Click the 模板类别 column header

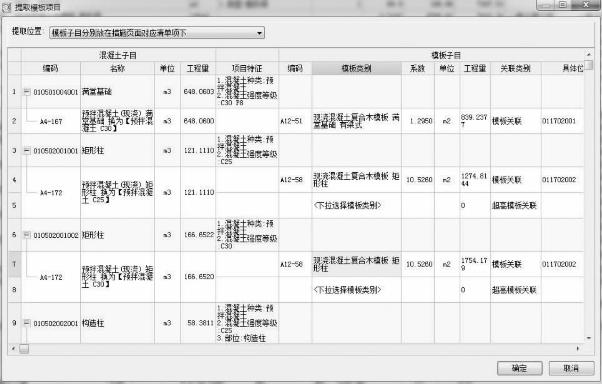click(x=357, y=68)
